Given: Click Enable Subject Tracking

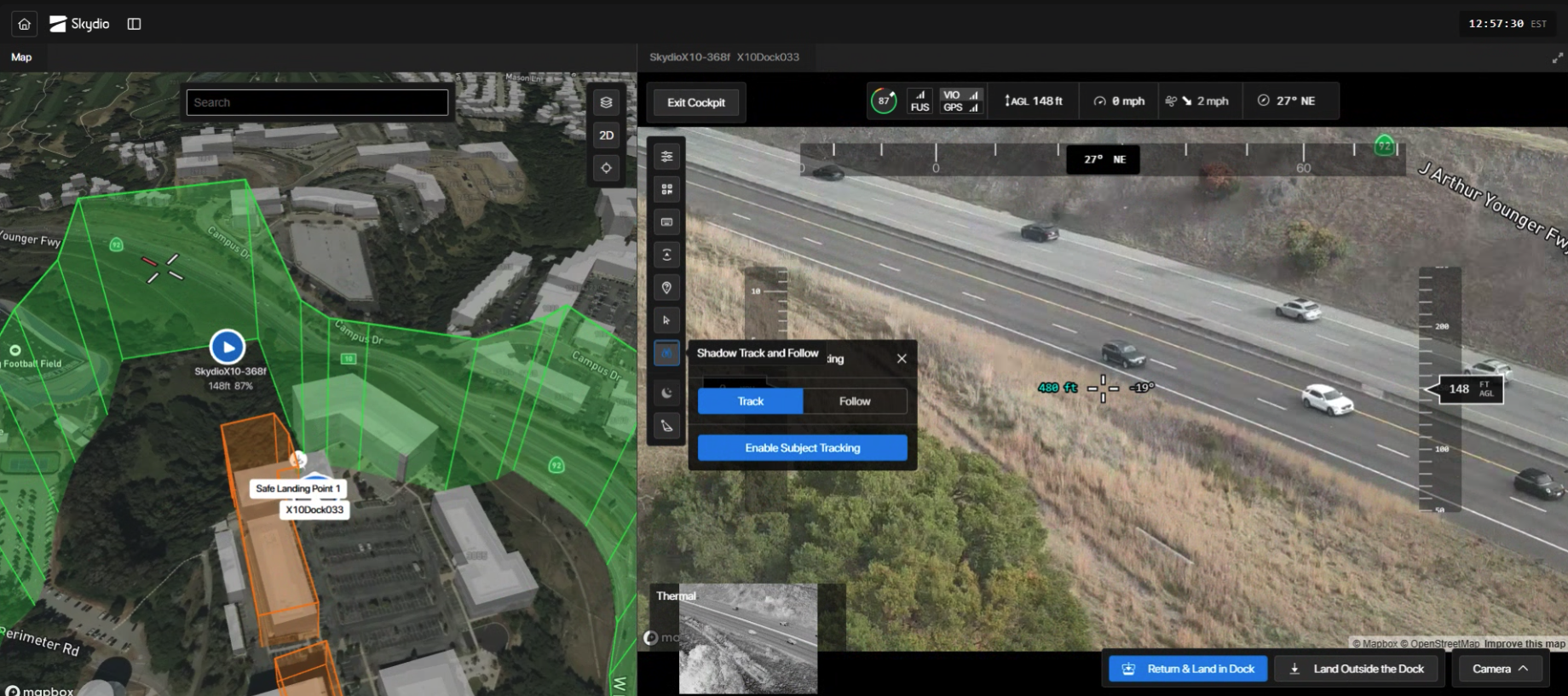Looking at the screenshot, I should [x=803, y=448].
